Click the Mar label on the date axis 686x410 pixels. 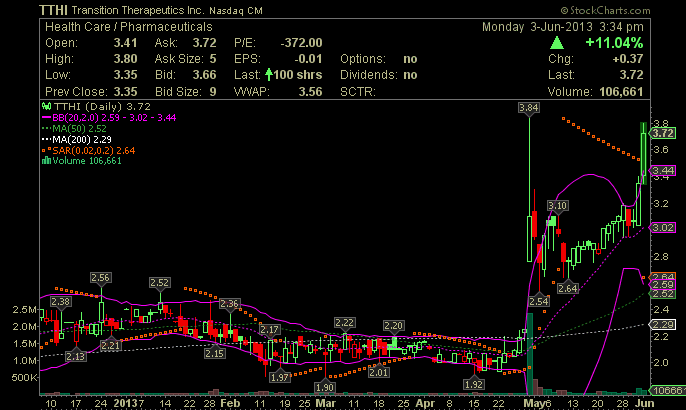pyautogui.click(x=326, y=403)
